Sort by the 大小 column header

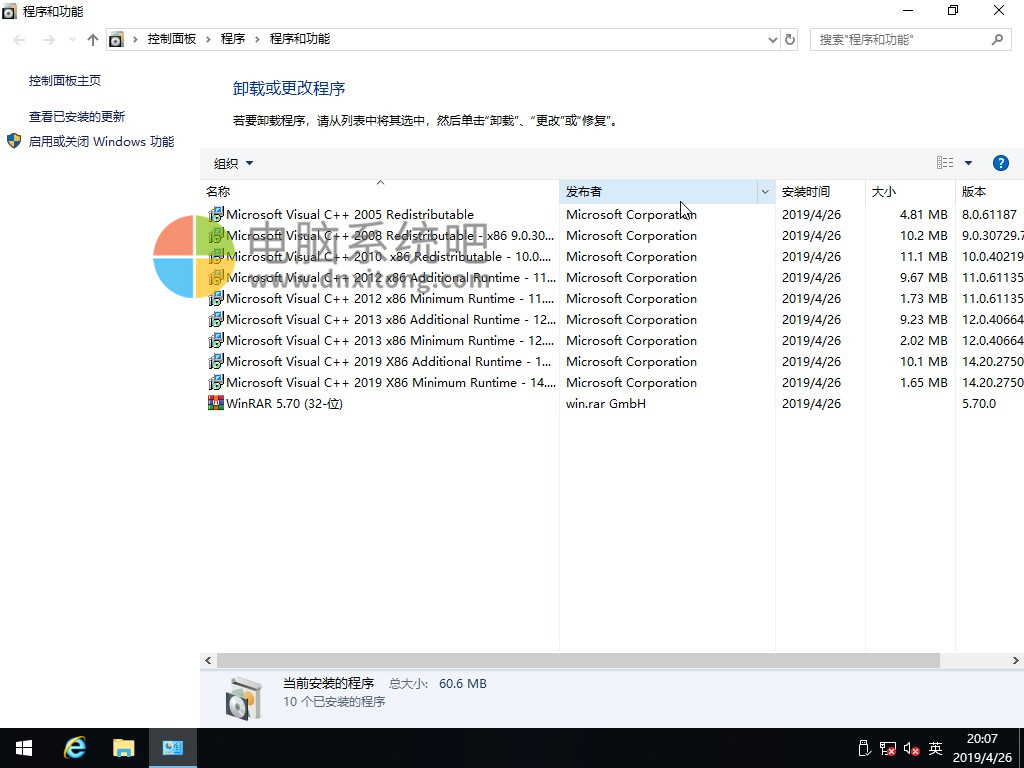click(x=910, y=191)
